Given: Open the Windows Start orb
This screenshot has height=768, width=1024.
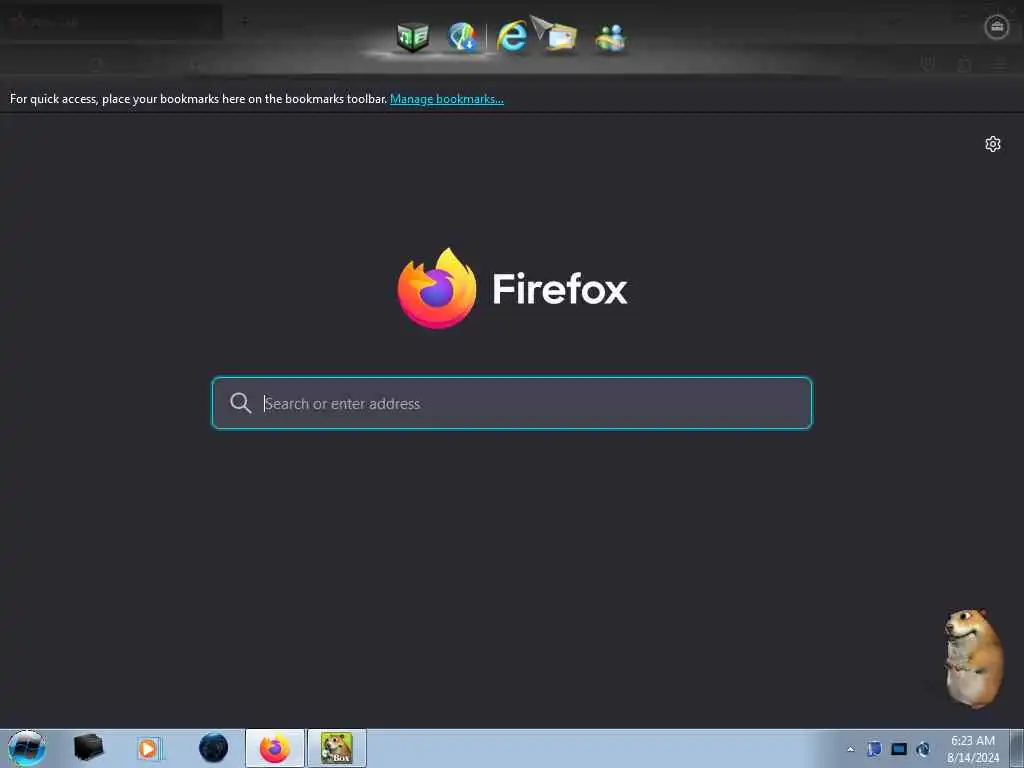Looking at the screenshot, I should coord(27,748).
